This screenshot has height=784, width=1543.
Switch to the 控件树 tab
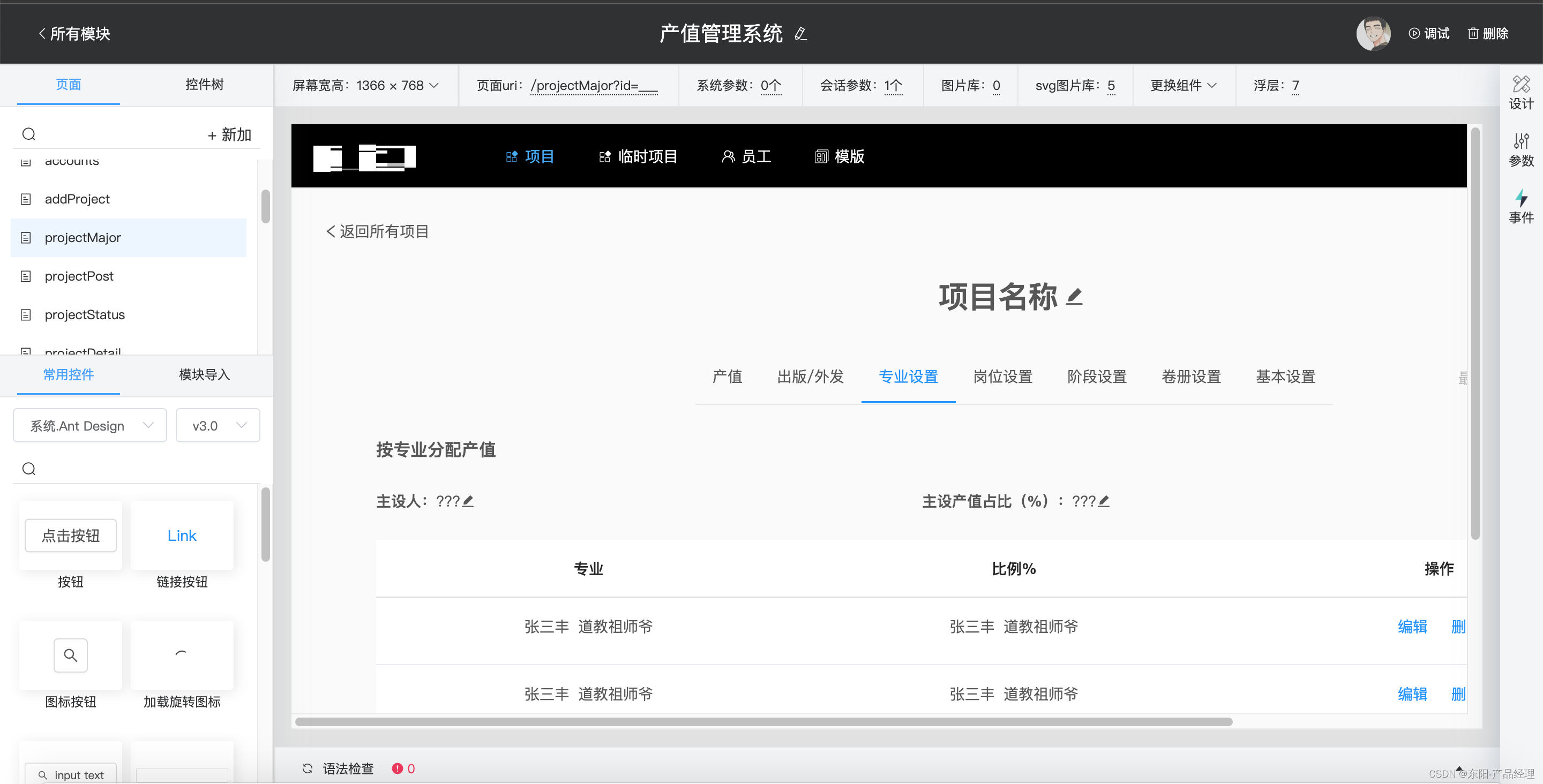[x=204, y=85]
